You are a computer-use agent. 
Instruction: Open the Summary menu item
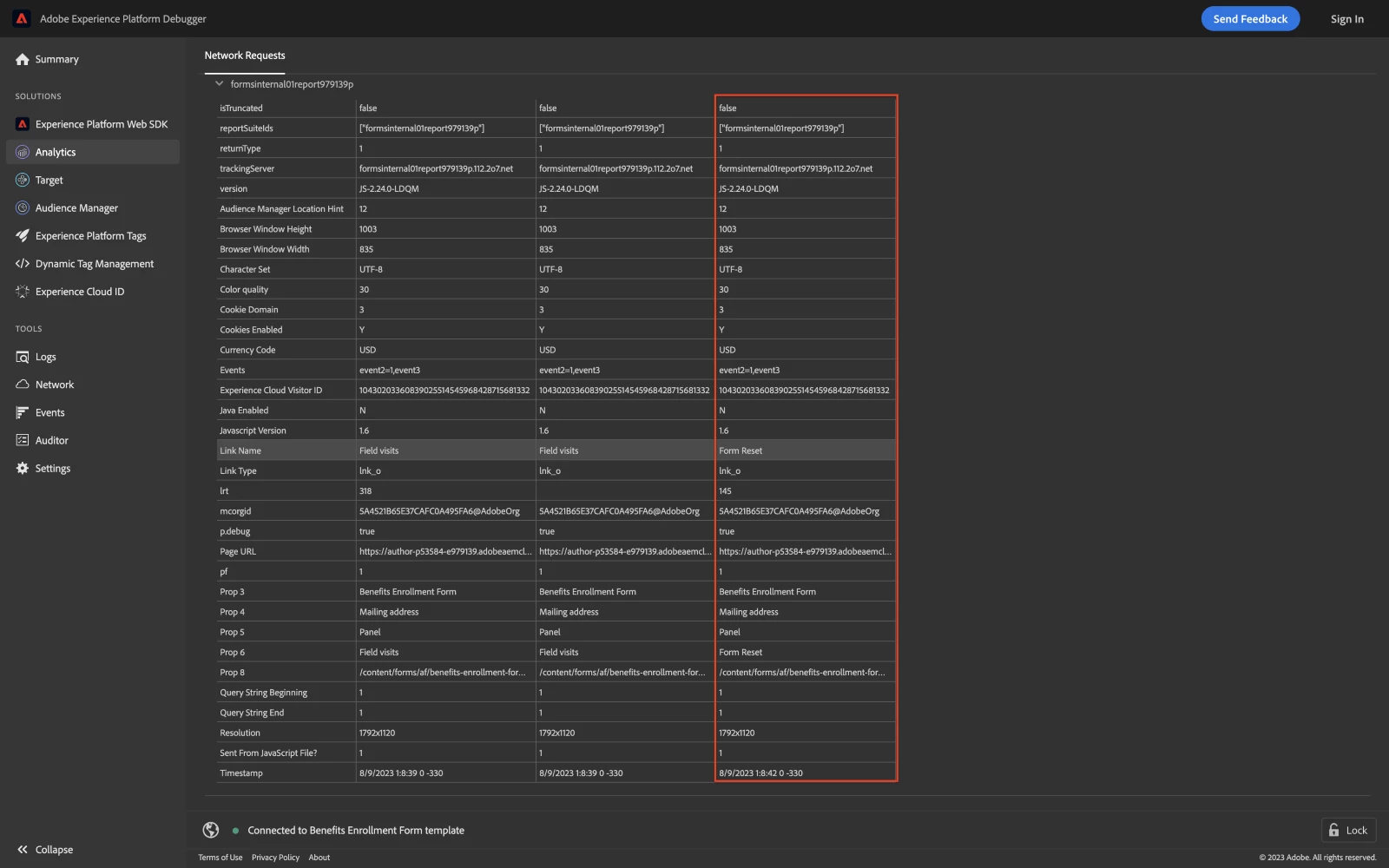click(56, 59)
